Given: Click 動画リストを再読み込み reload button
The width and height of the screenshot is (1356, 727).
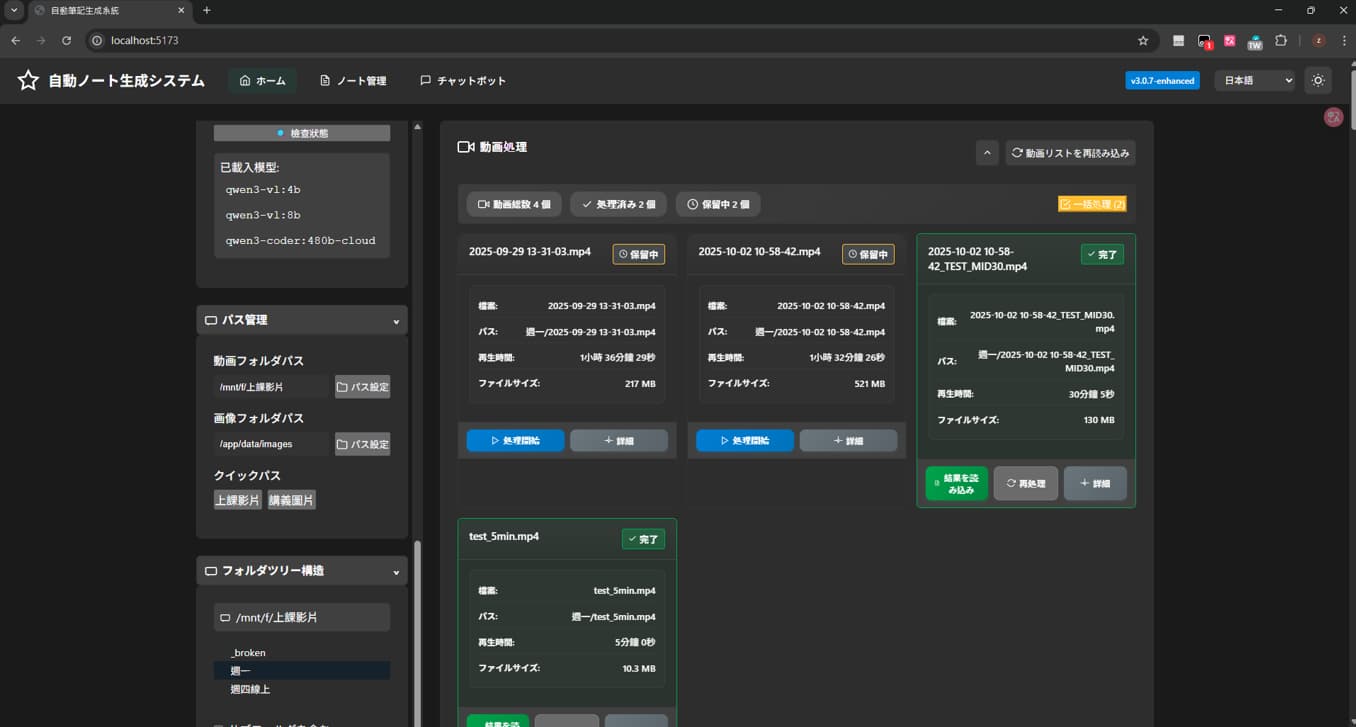Looking at the screenshot, I should click(x=1070, y=153).
